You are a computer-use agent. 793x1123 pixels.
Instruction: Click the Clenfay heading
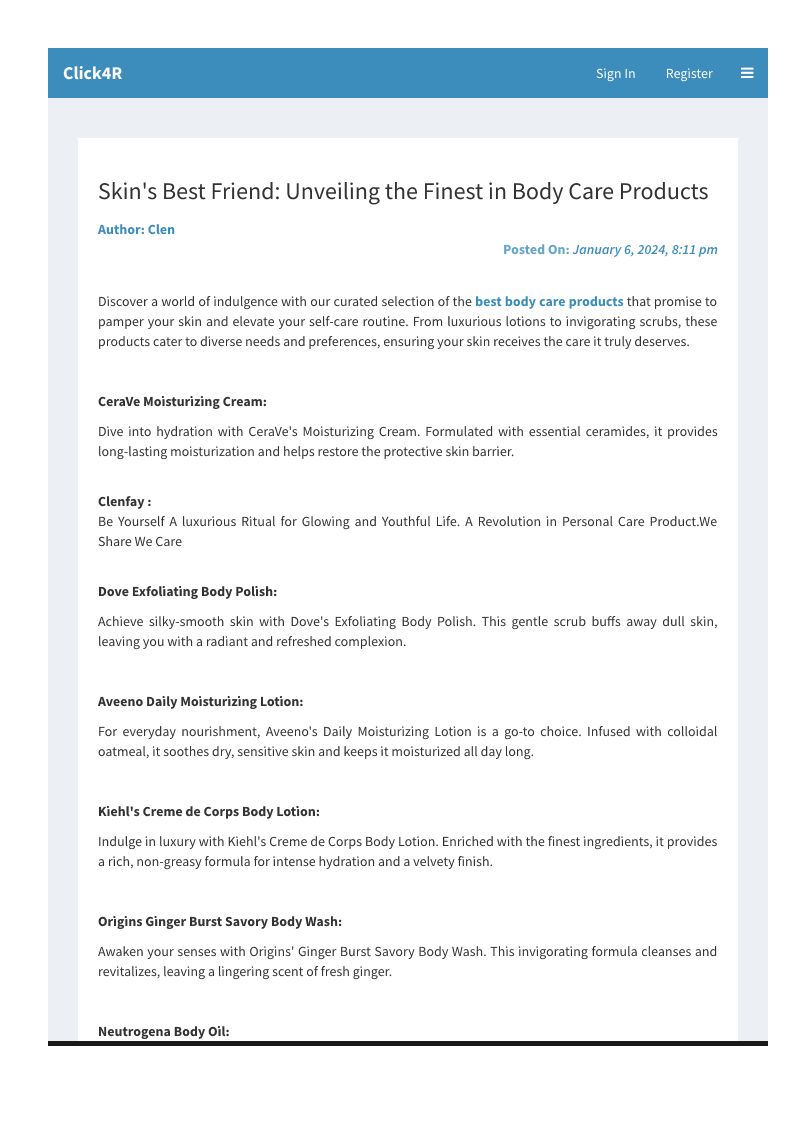(x=124, y=501)
